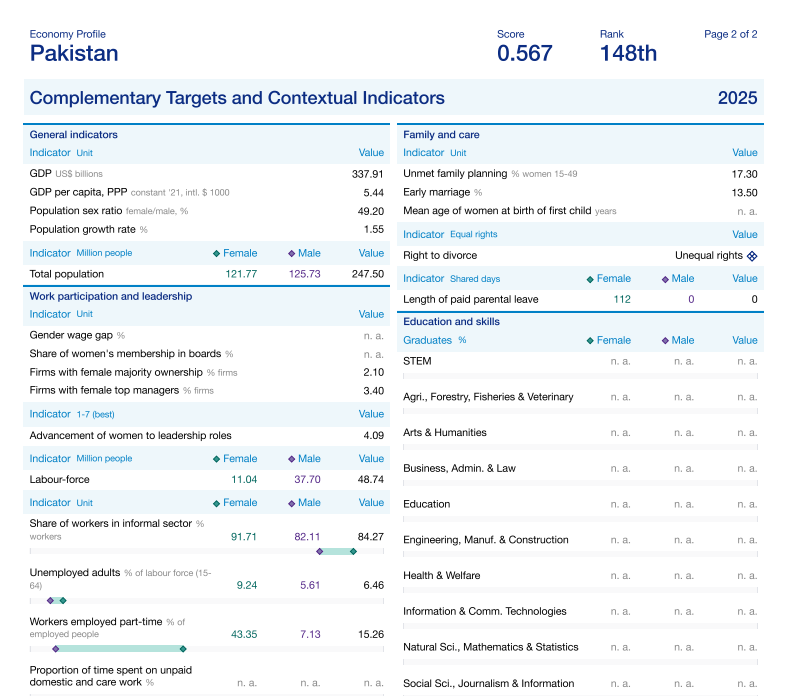This screenshot has width=787, height=696.
Task: Click the Page 2 of 2 label
Action: pyautogui.click(x=730, y=34)
